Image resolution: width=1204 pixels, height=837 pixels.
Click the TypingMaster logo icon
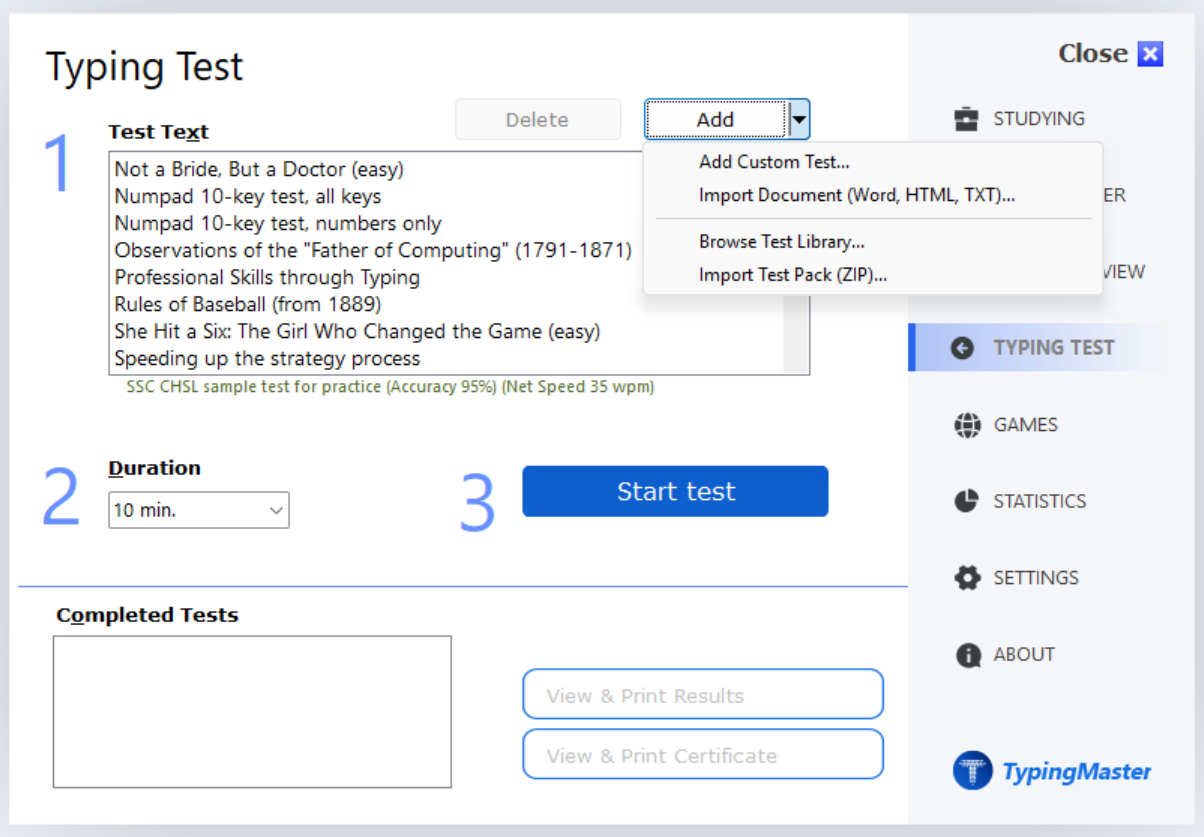(972, 771)
